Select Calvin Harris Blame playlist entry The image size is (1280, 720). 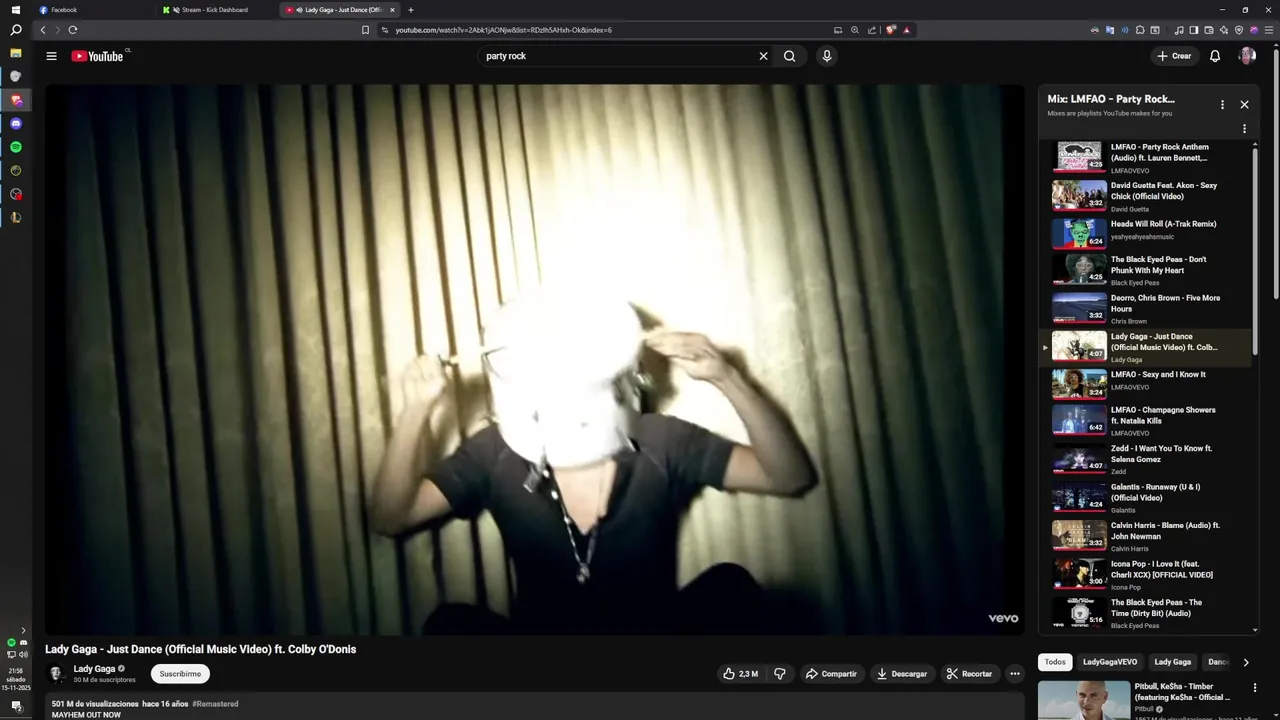click(1145, 535)
